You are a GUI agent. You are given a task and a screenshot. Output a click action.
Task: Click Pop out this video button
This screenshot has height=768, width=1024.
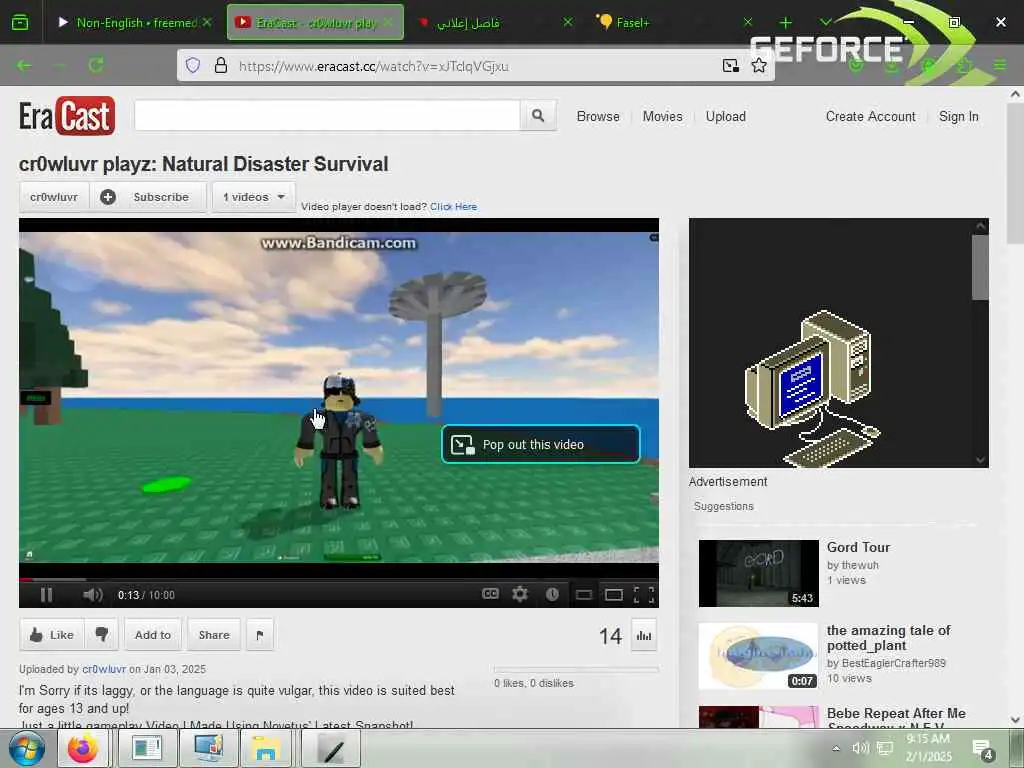(541, 444)
